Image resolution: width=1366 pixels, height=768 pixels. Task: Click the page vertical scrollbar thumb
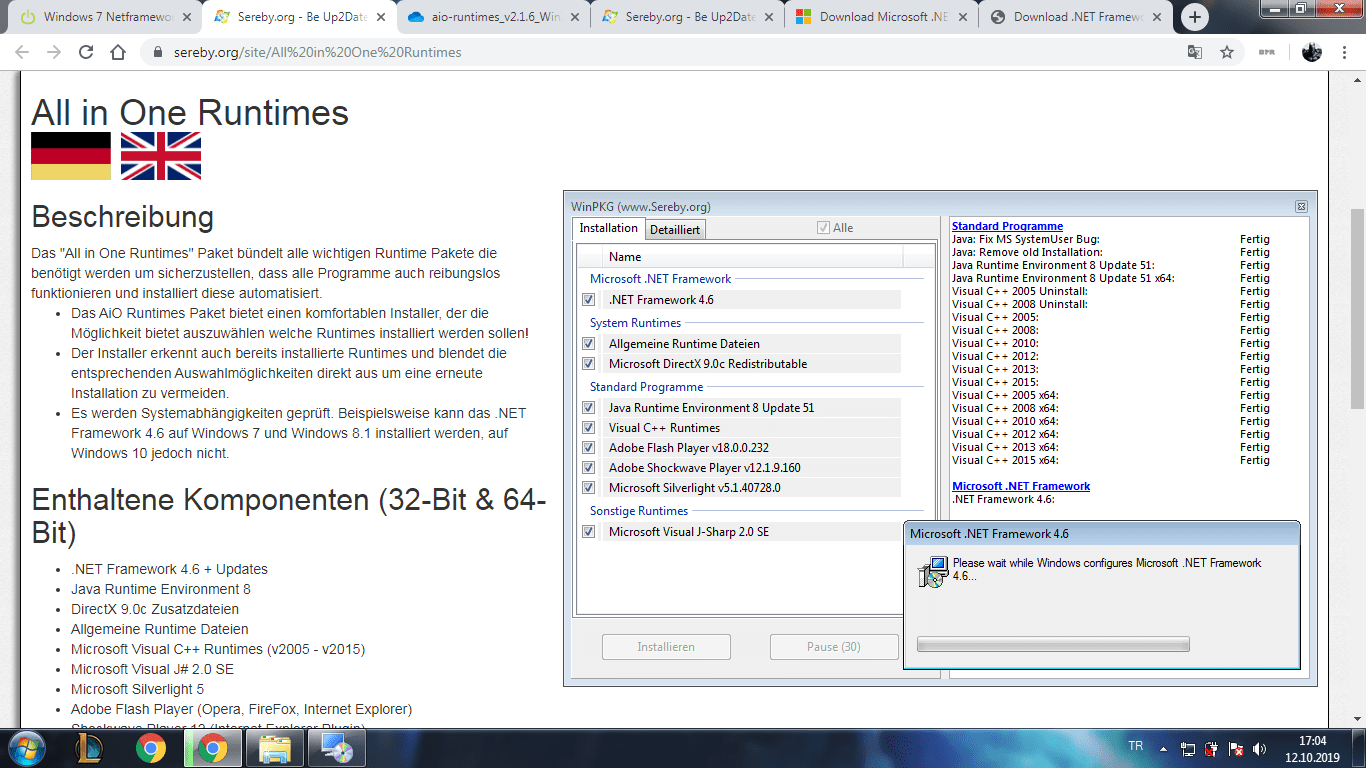pos(1357,309)
